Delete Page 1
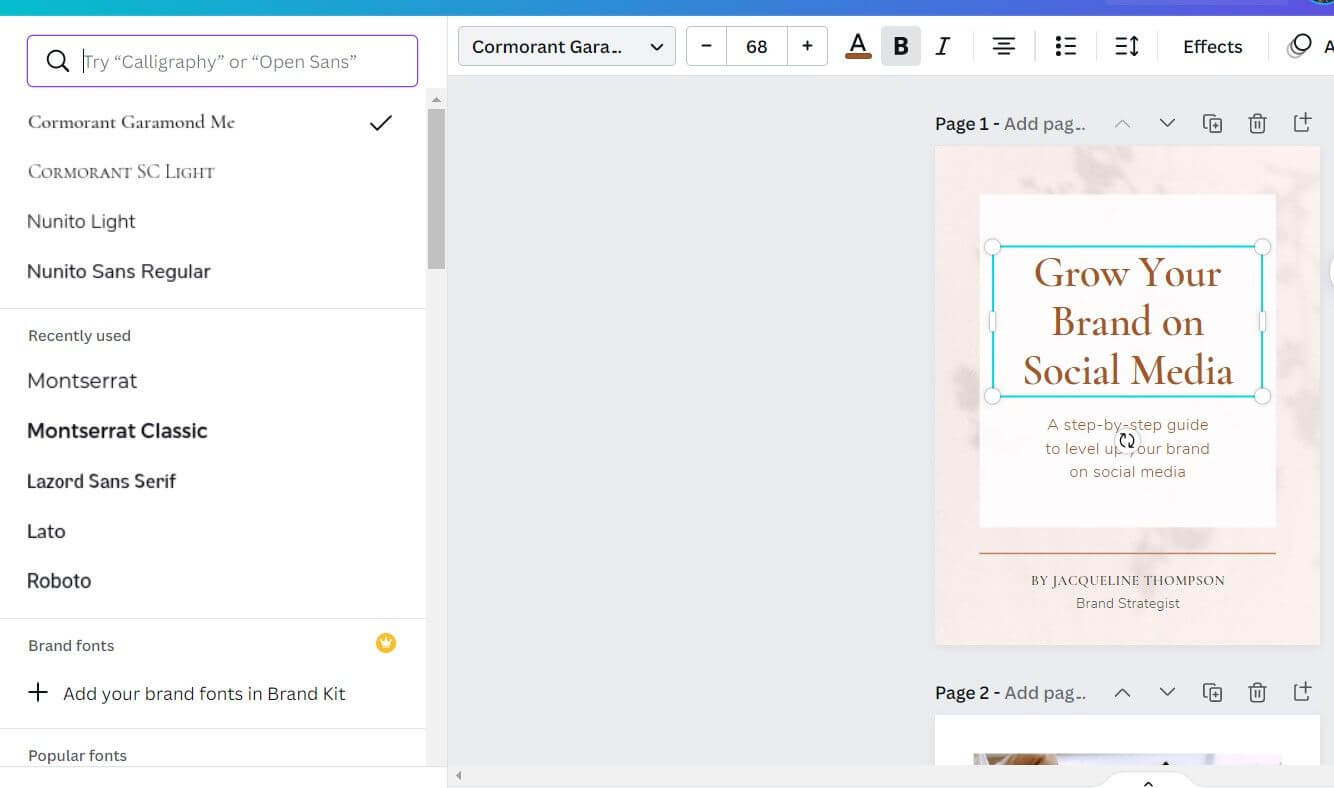The image size is (1334, 788). click(x=1257, y=122)
